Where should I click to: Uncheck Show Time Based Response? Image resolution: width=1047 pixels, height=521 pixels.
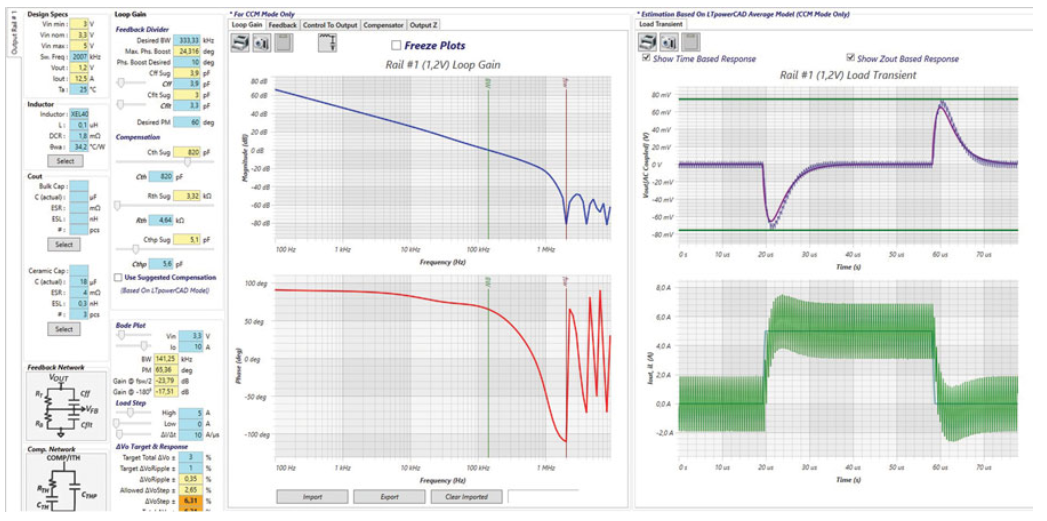645,58
